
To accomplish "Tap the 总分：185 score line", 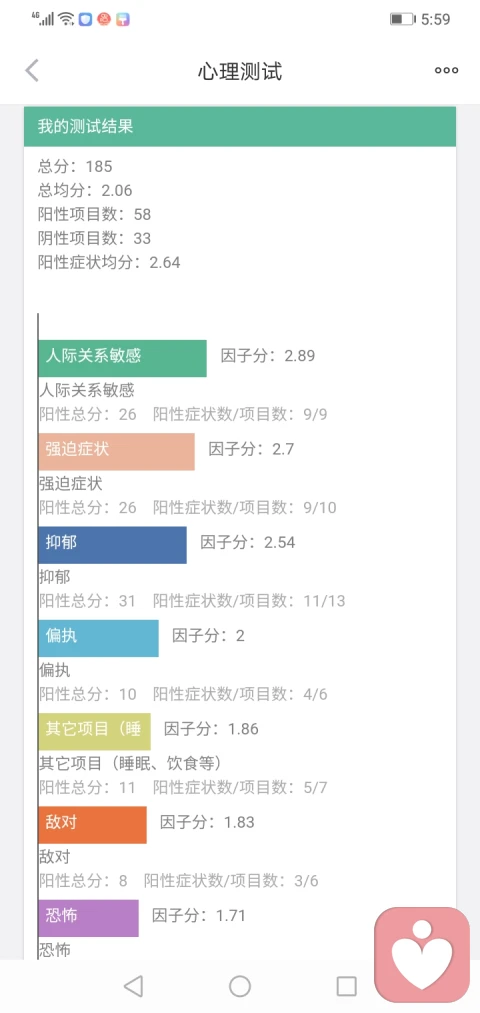I will coord(75,167).
